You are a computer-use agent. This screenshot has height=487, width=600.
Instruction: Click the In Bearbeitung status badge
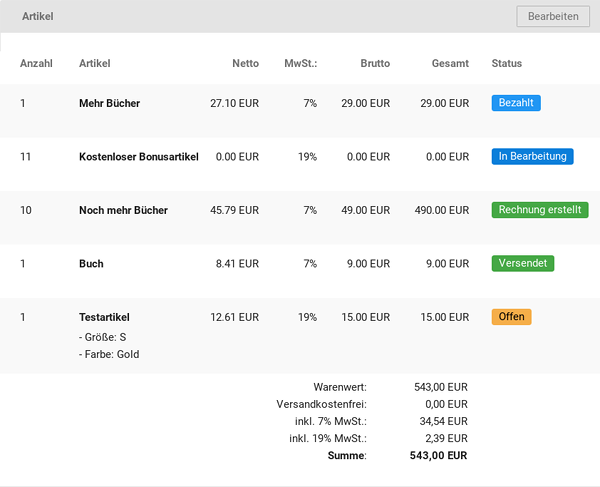(x=532, y=156)
